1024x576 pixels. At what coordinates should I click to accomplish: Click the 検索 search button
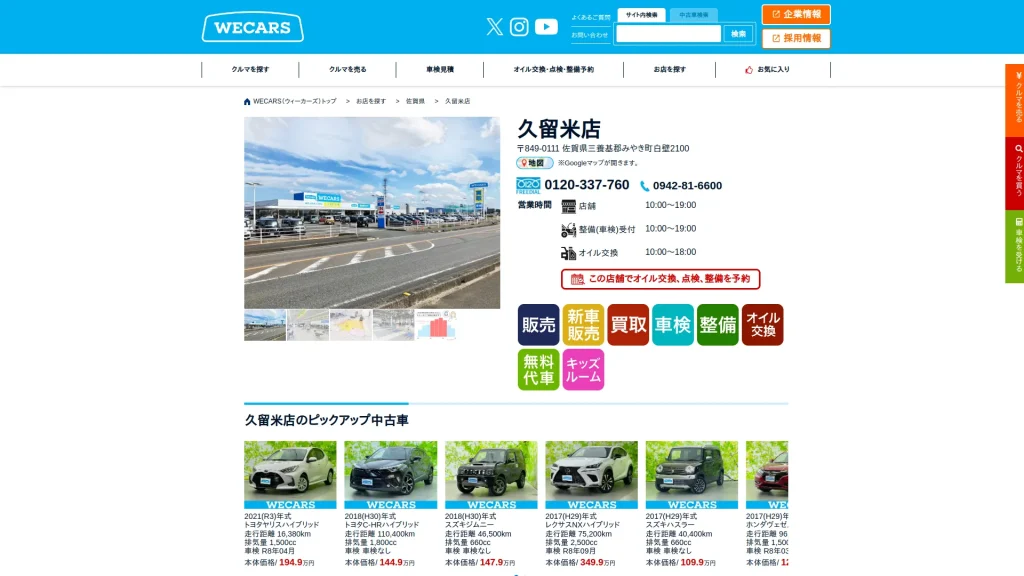(x=738, y=34)
